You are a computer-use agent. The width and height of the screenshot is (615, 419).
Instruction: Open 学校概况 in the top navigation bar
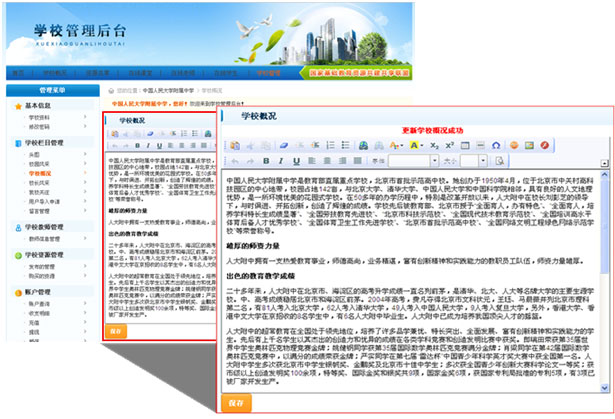coord(55,73)
